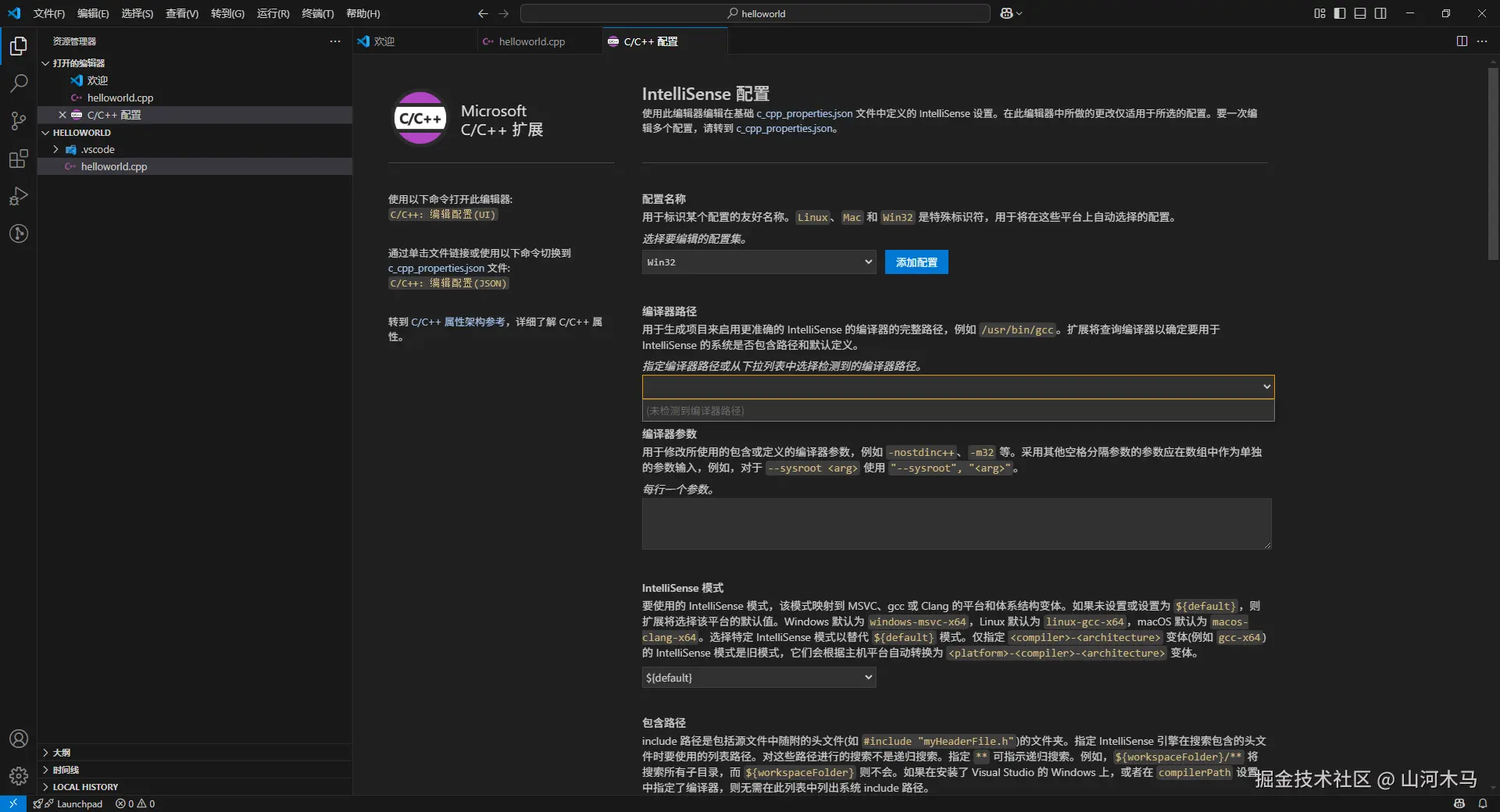Open c_cpp_properties.json link in the left column
Image resolution: width=1500 pixels, height=812 pixels.
coord(437,269)
